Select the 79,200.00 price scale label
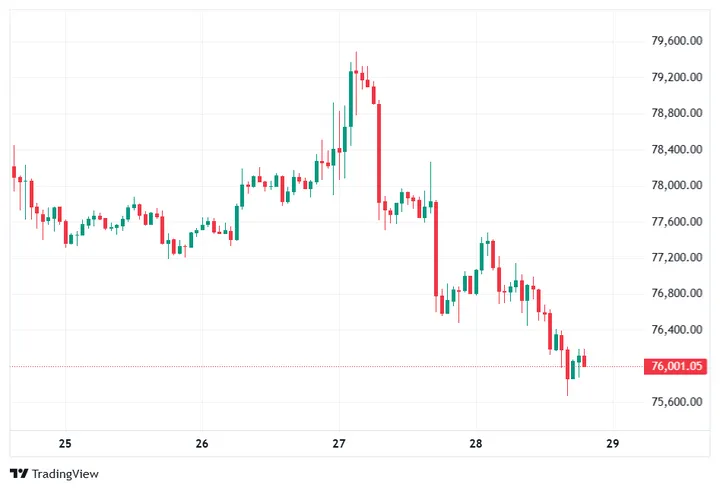720x490 pixels. coord(675,77)
